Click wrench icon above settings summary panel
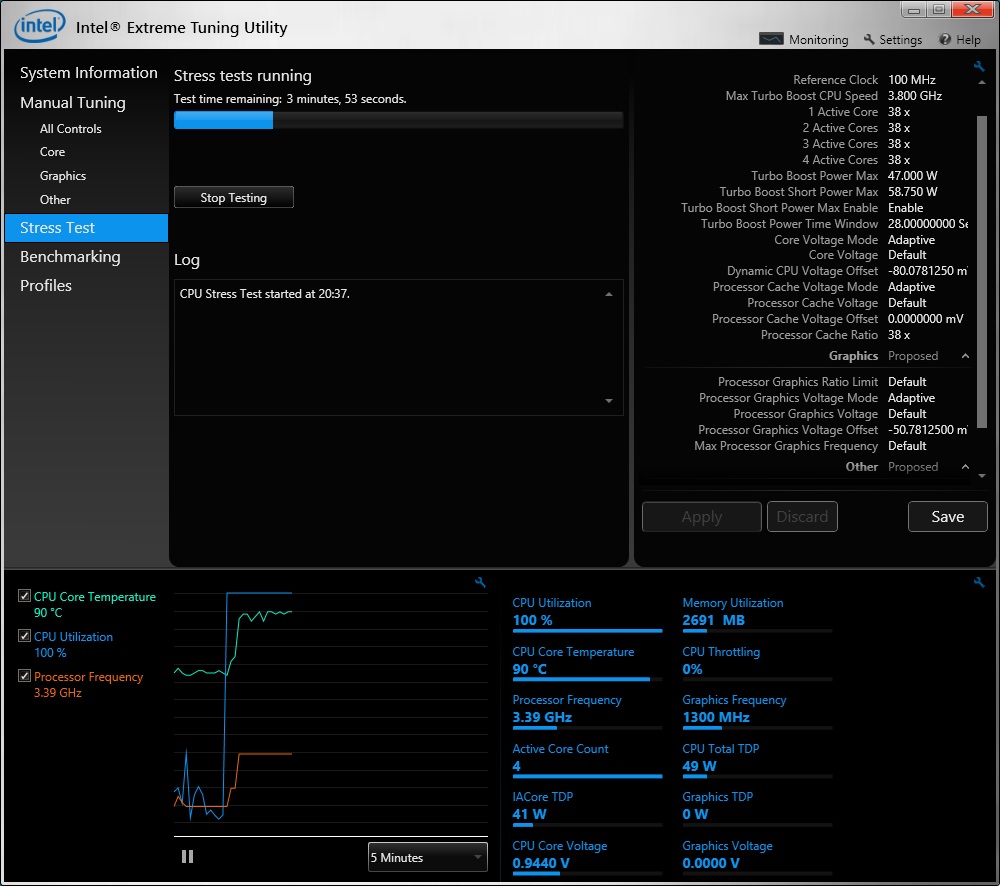Screen dimensions: 1000x886 (x=979, y=66)
